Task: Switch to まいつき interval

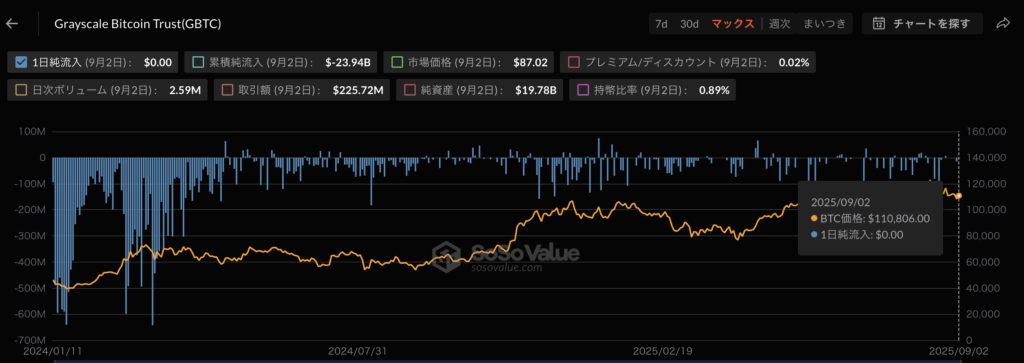Action: click(x=824, y=24)
